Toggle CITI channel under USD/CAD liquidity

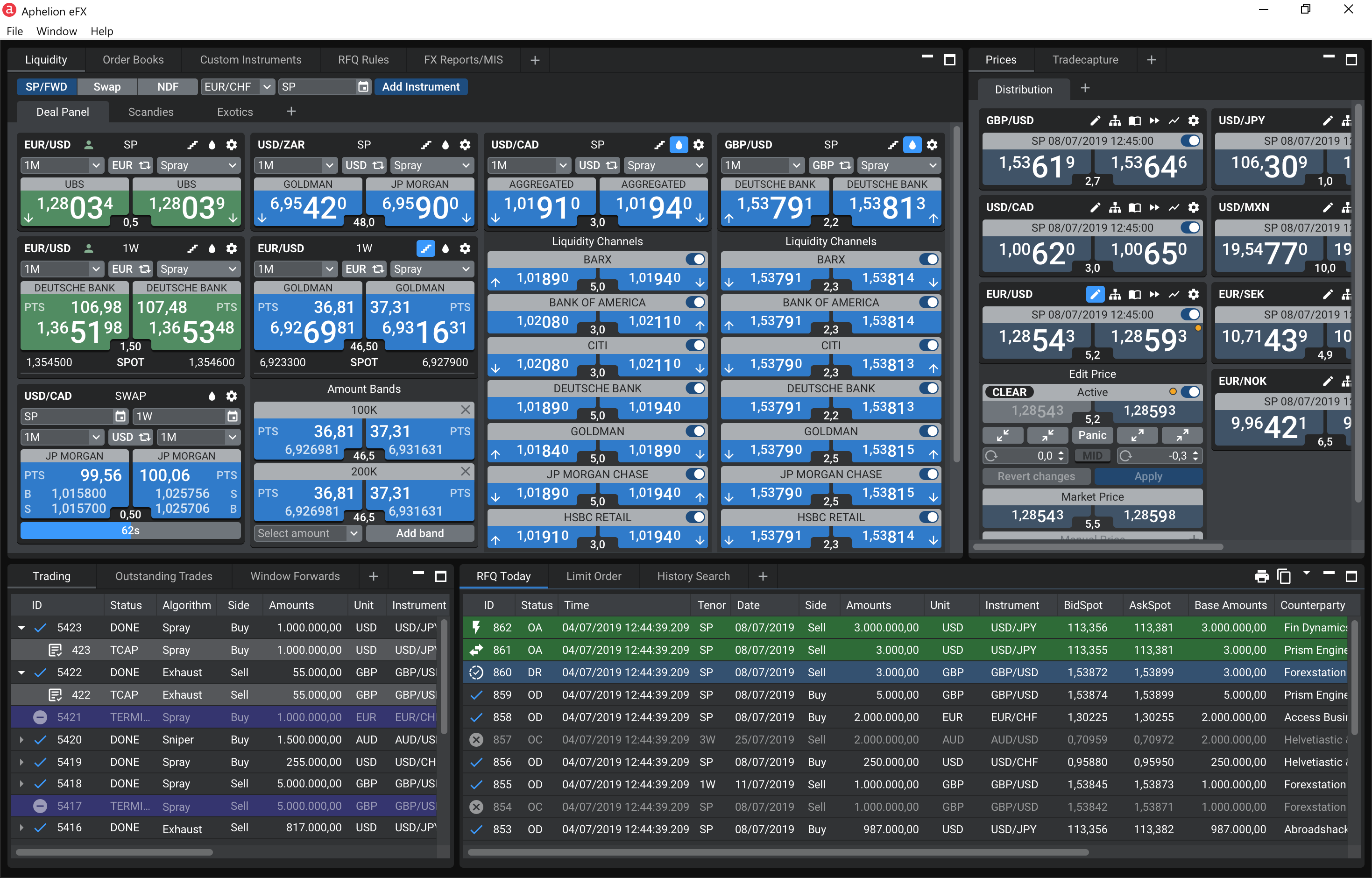pyautogui.click(x=695, y=346)
